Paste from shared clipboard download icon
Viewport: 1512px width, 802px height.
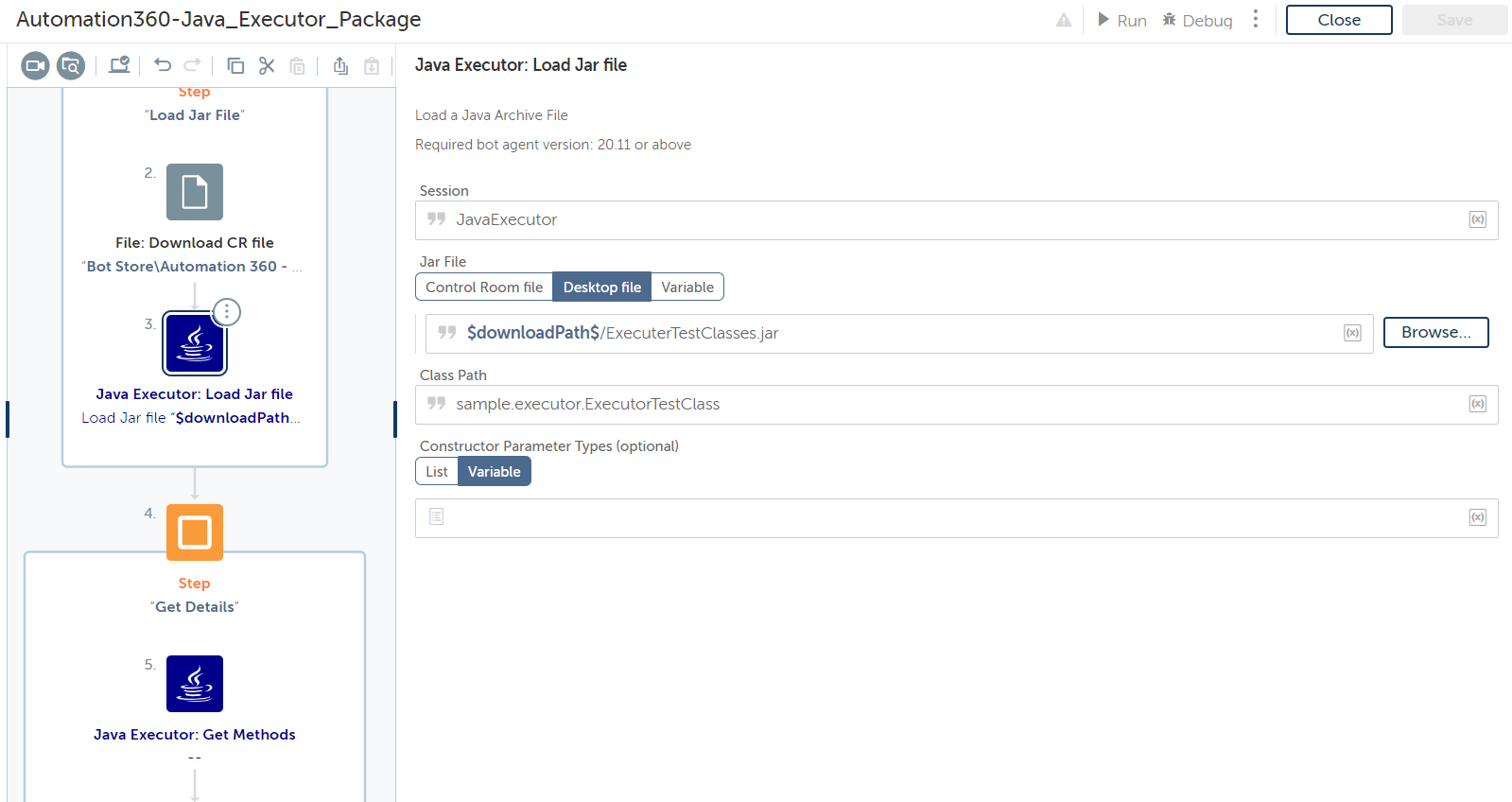coord(372,65)
